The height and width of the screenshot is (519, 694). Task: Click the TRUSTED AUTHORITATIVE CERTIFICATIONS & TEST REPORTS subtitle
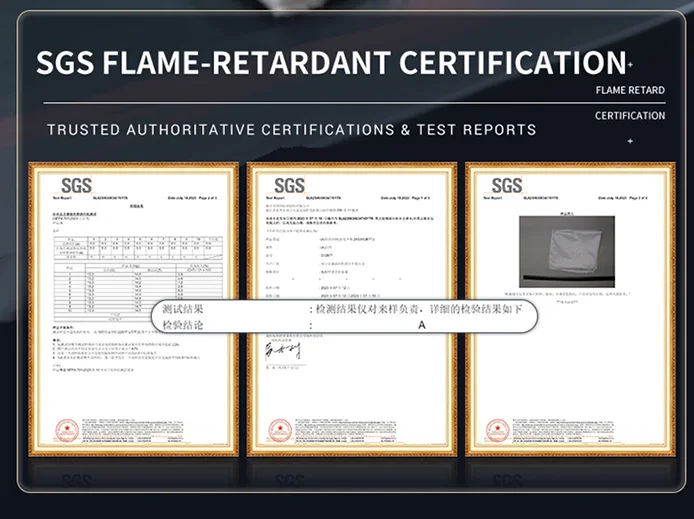pyautogui.click(x=292, y=130)
